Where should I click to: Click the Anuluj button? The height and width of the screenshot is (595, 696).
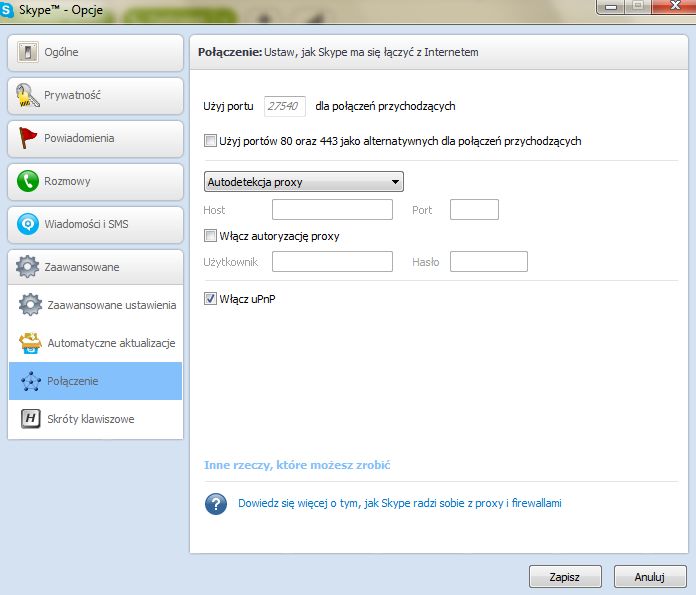click(650, 577)
